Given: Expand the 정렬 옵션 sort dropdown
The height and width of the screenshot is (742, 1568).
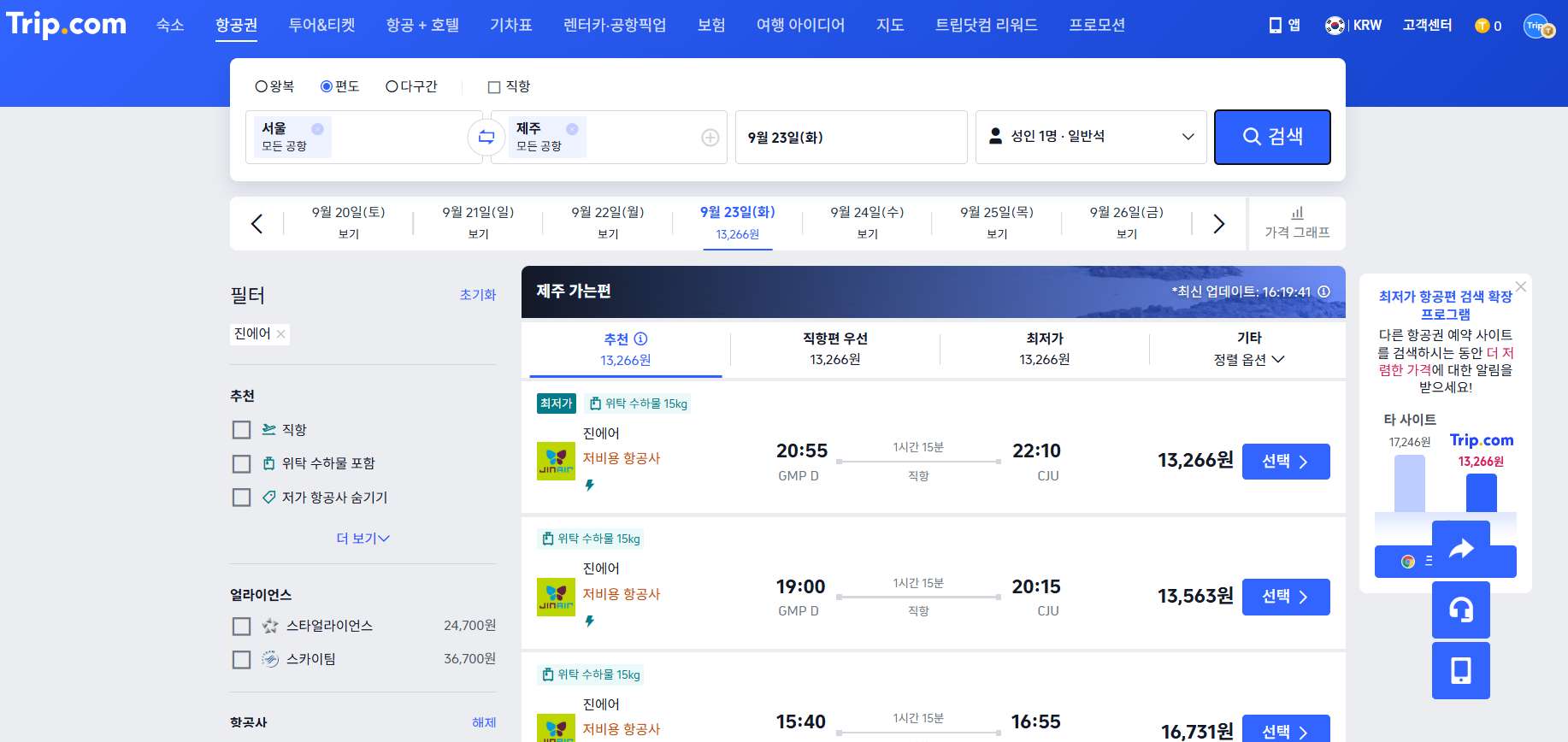Looking at the screenshot, I should tap(1249, 360).
